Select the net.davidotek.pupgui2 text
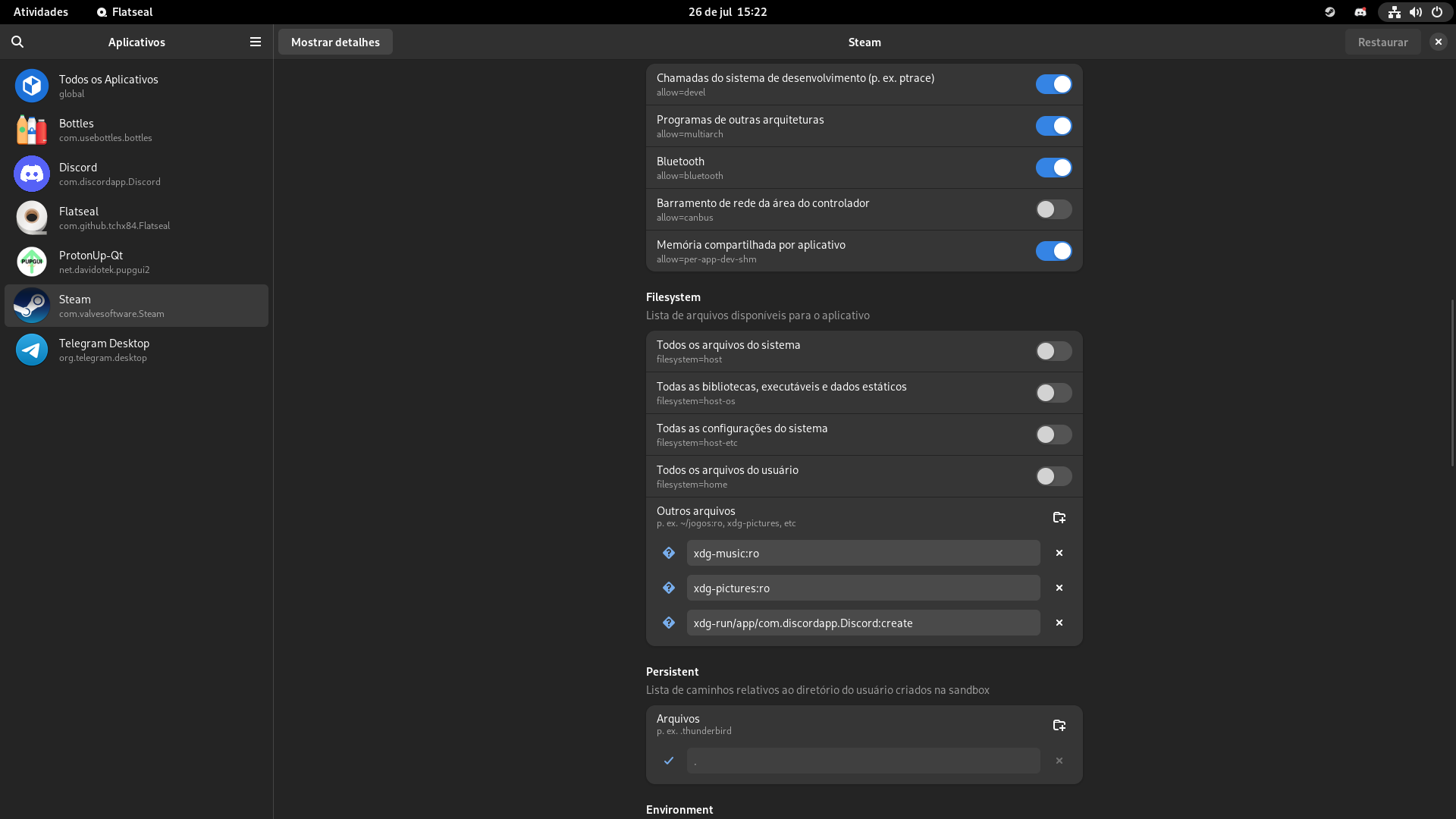 pyautogui.click(x=105, y=270)
